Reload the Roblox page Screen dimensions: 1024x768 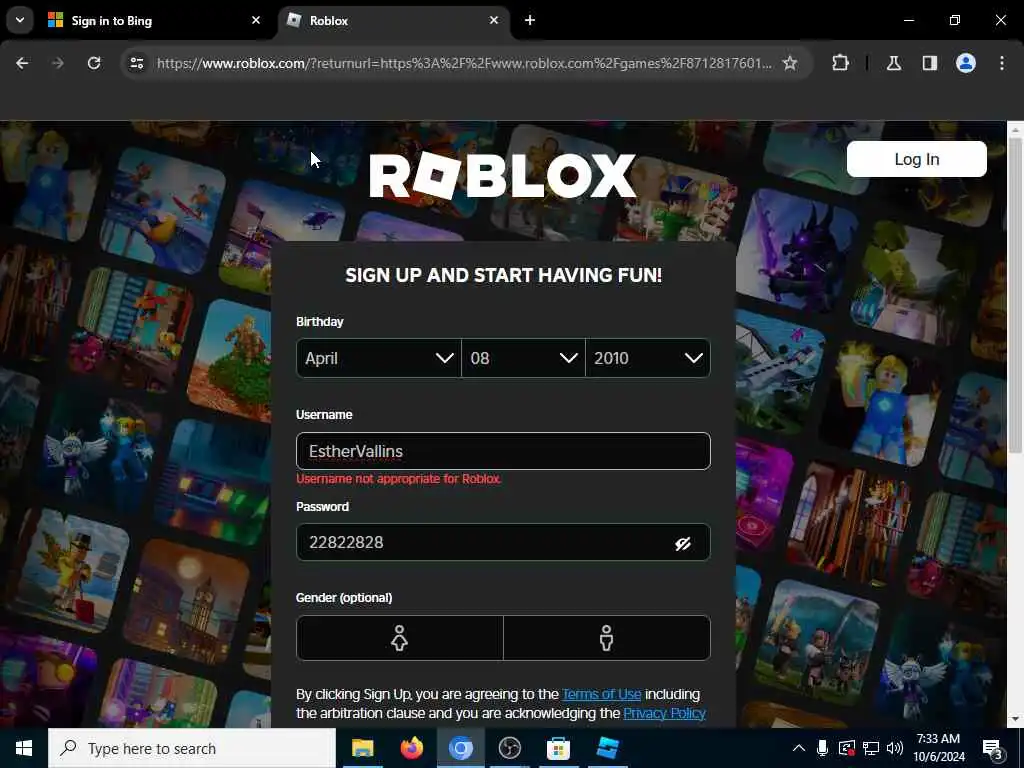coord(94,63)
